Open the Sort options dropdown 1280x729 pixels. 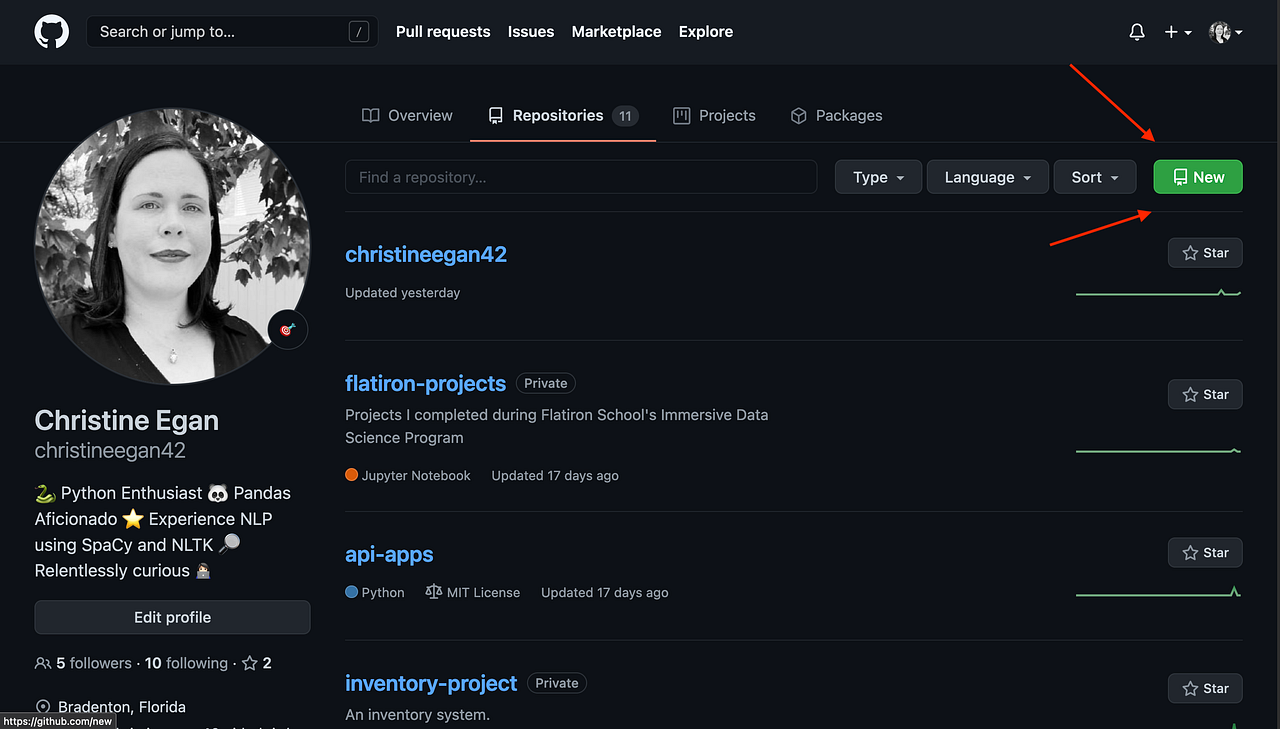[1094, 176]
